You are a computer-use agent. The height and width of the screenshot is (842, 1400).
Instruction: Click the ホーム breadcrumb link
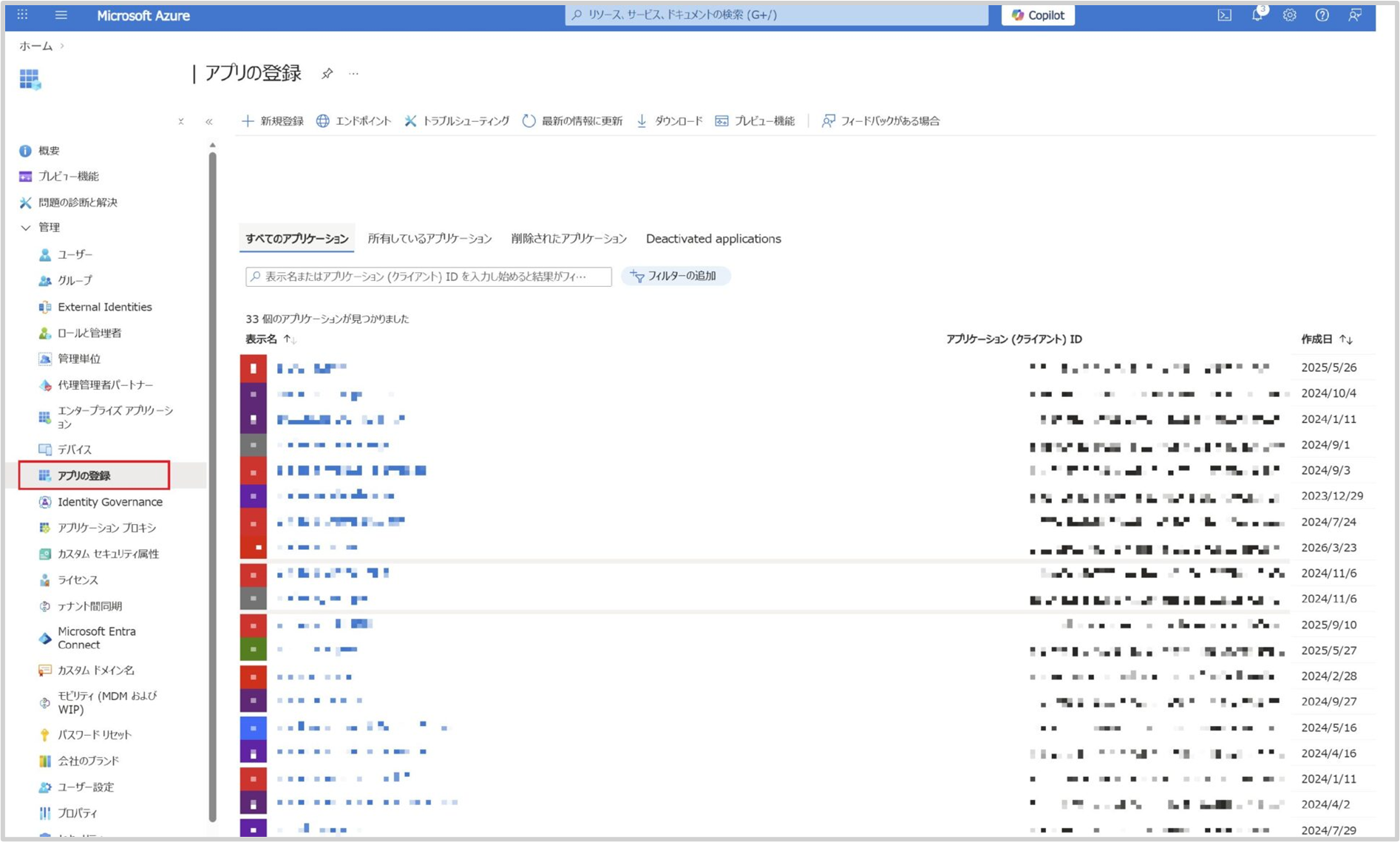pos(35,46)
